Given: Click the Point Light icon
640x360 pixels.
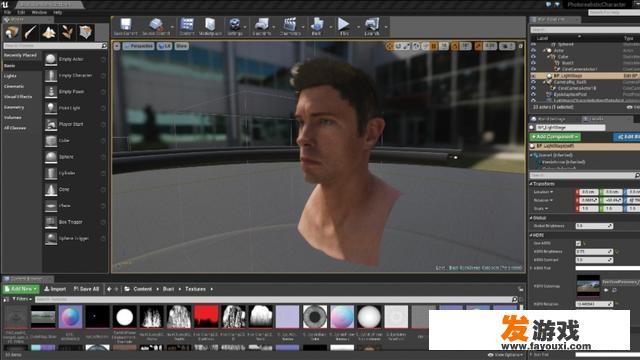Looking at the screenshot, I should 51,108.
